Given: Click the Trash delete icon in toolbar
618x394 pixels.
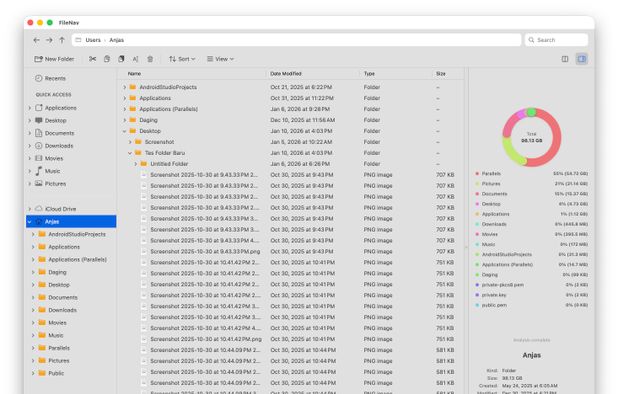Looking at the screenshot, I should [x=150, y=59].
